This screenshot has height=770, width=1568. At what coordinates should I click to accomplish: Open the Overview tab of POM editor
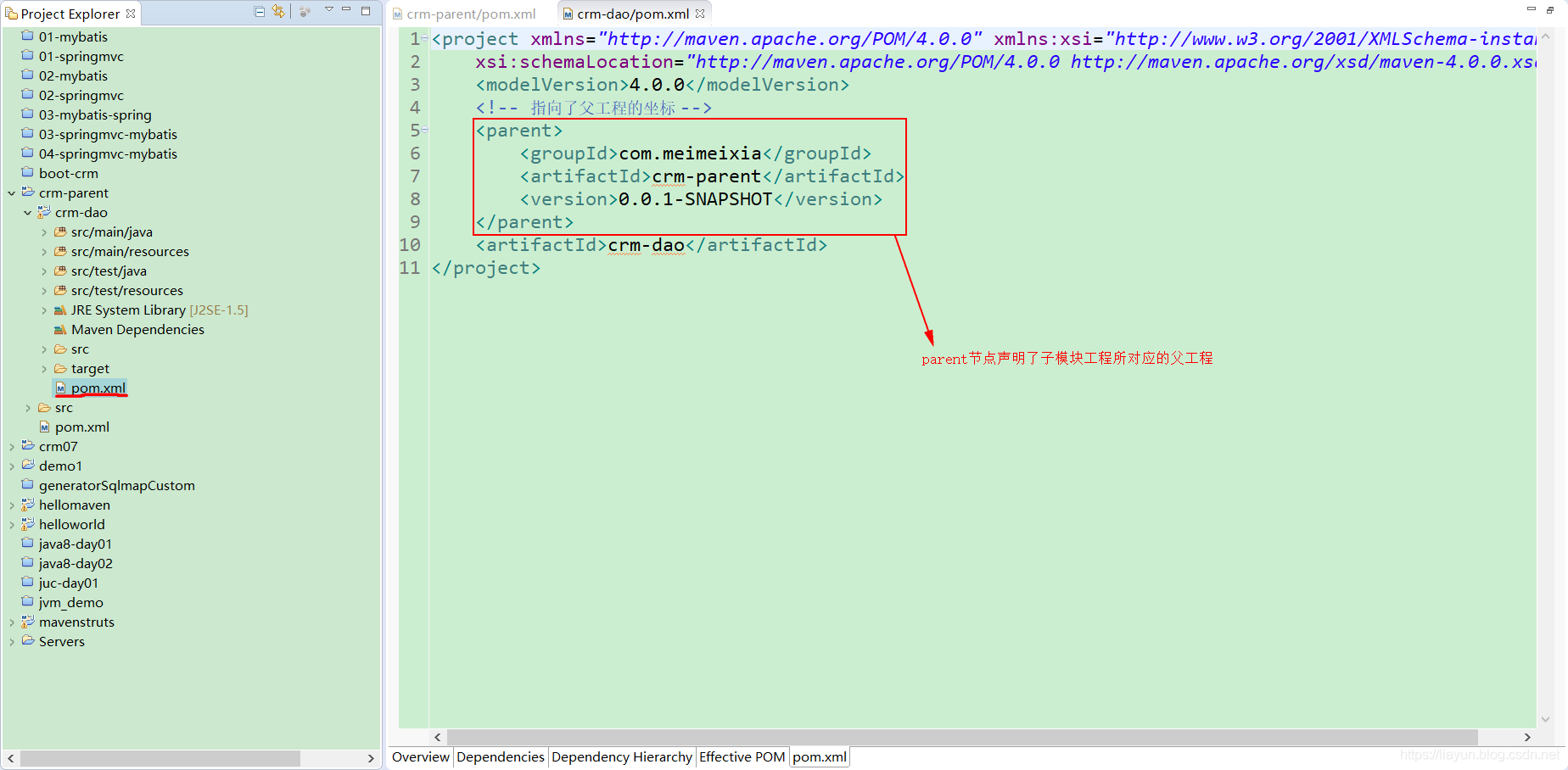coord(421,756)
